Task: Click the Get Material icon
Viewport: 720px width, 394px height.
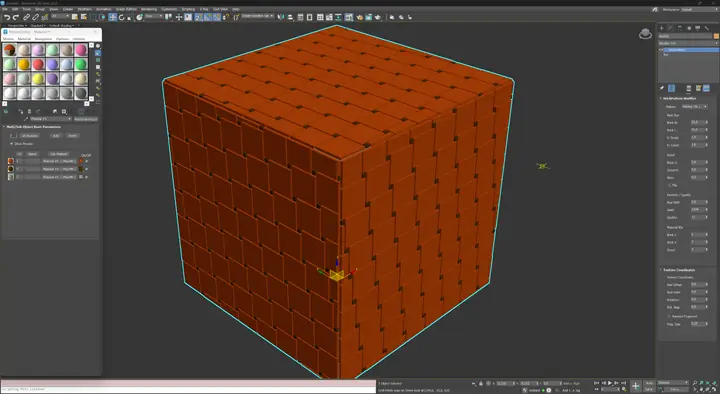Action: point(6,111)
